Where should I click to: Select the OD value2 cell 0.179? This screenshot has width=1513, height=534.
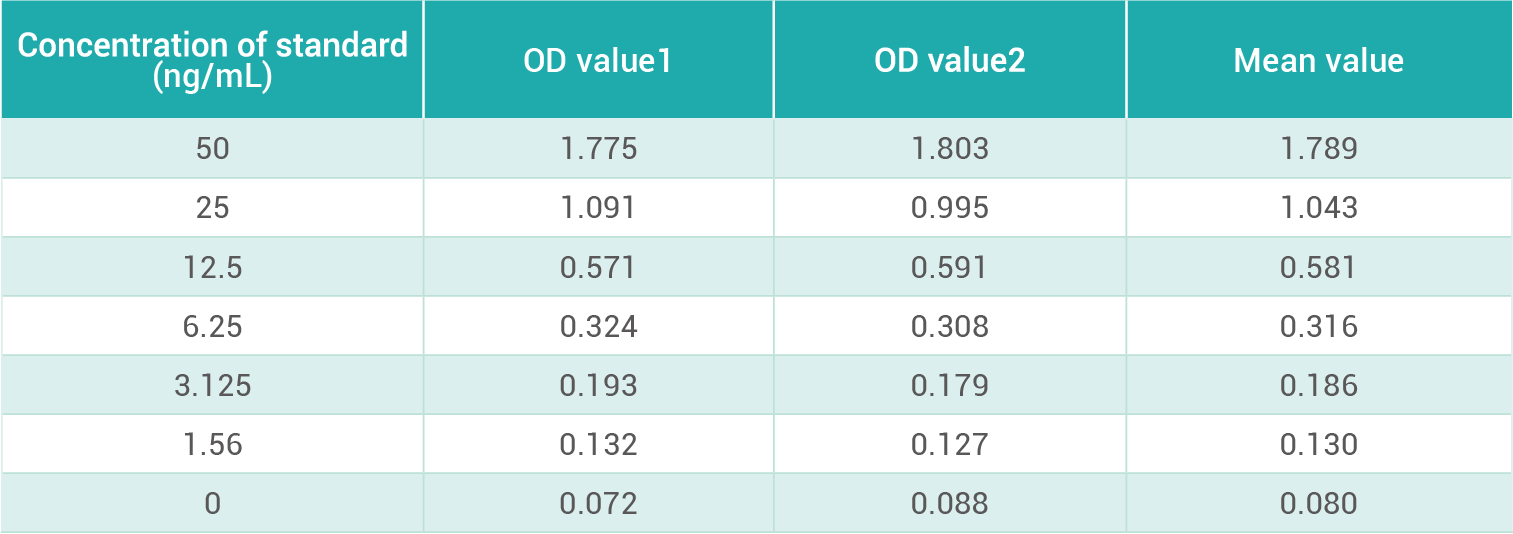(949, 385)
